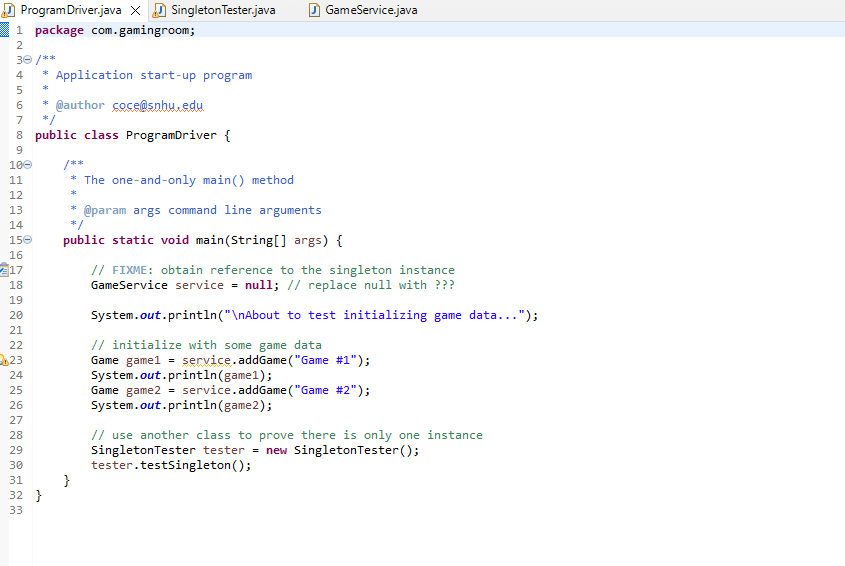This screenshot has height=566, width=845.
Task: Click the author email coce@snhu.edu
Action: 158,105
